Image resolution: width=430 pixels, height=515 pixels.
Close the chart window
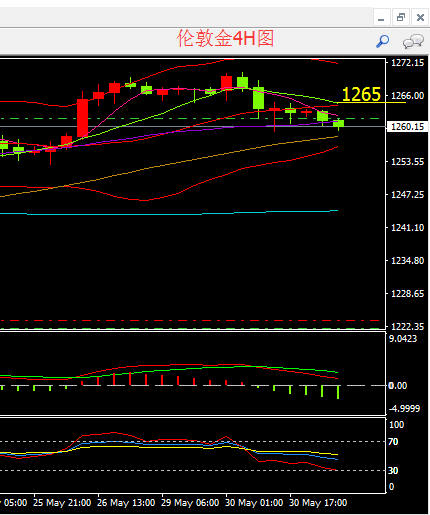420,17
